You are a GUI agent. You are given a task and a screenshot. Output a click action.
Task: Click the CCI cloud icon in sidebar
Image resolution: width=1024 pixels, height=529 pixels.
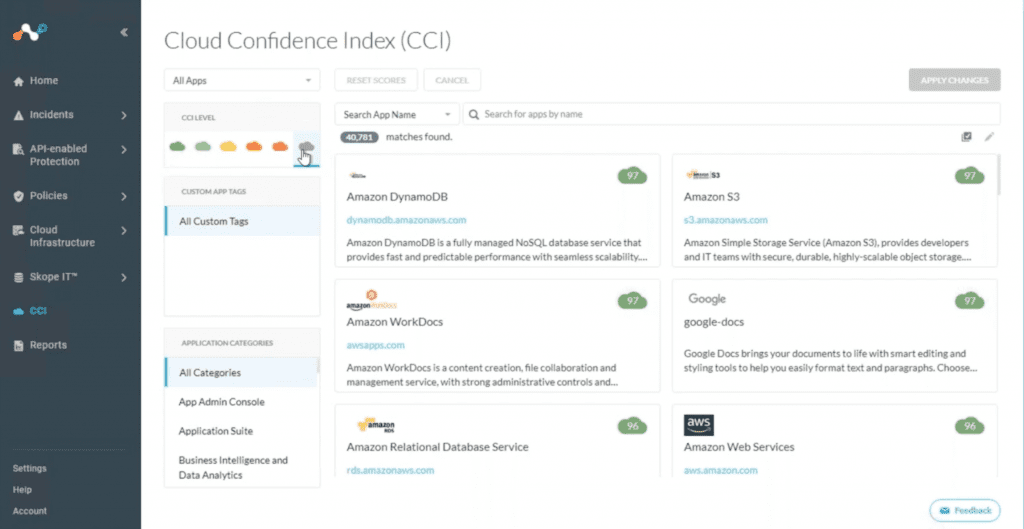[18, 312]
